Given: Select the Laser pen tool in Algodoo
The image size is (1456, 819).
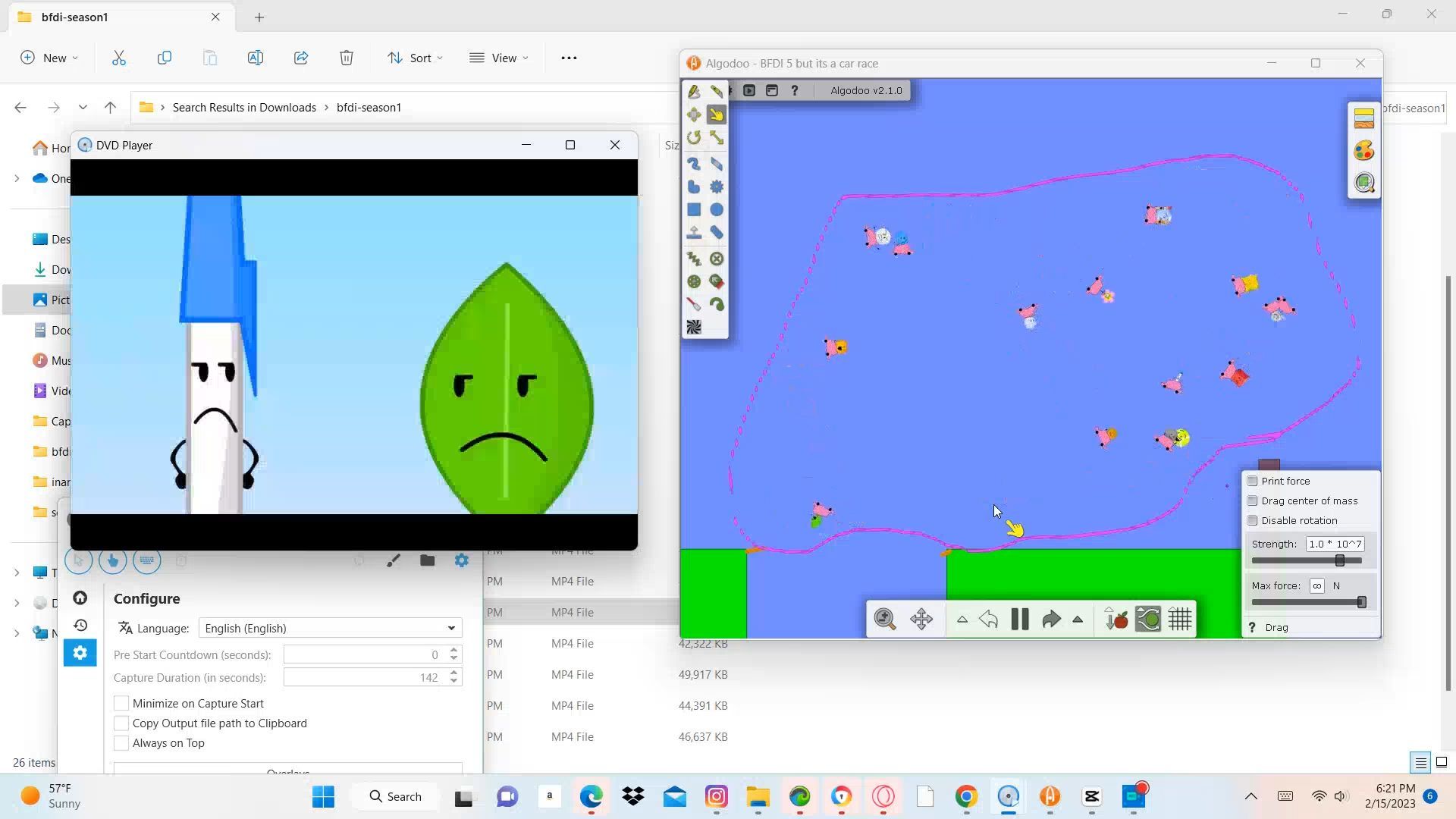Looking at the screenshot, I should click(x=694, y=304).
